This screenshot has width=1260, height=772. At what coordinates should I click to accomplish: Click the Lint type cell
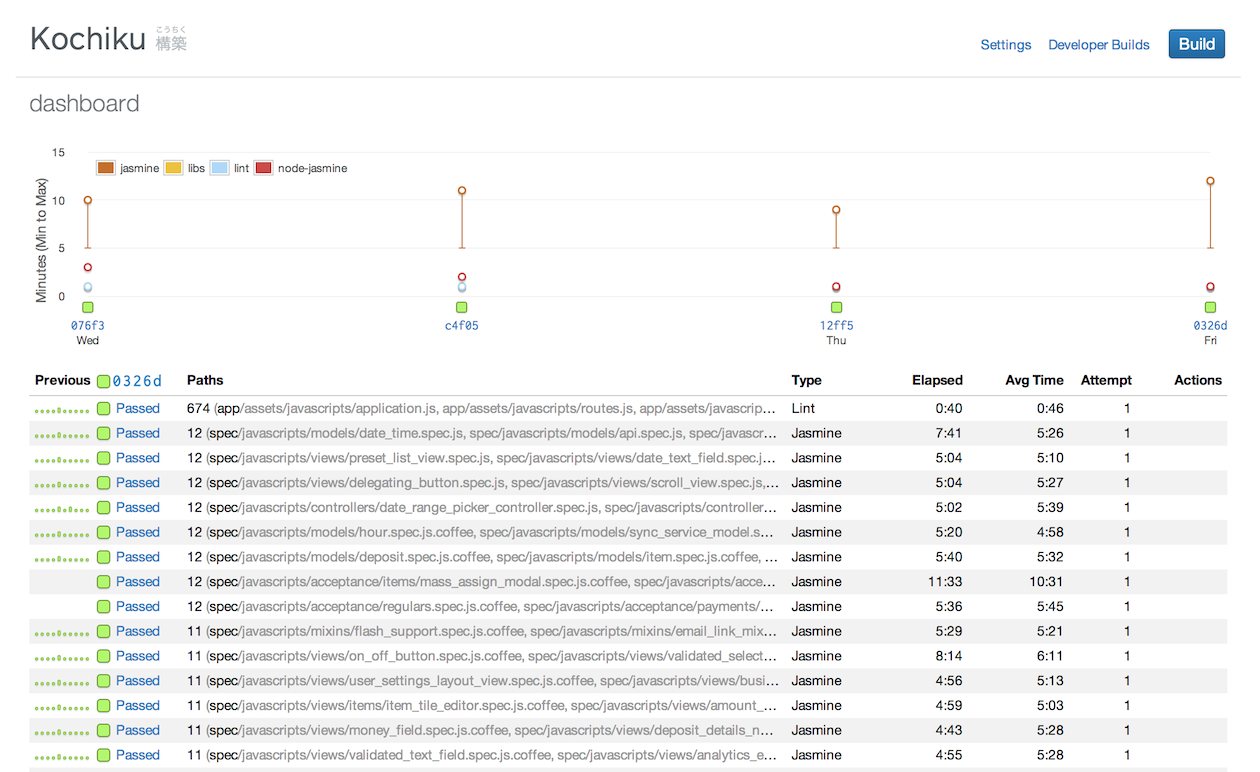803,408
